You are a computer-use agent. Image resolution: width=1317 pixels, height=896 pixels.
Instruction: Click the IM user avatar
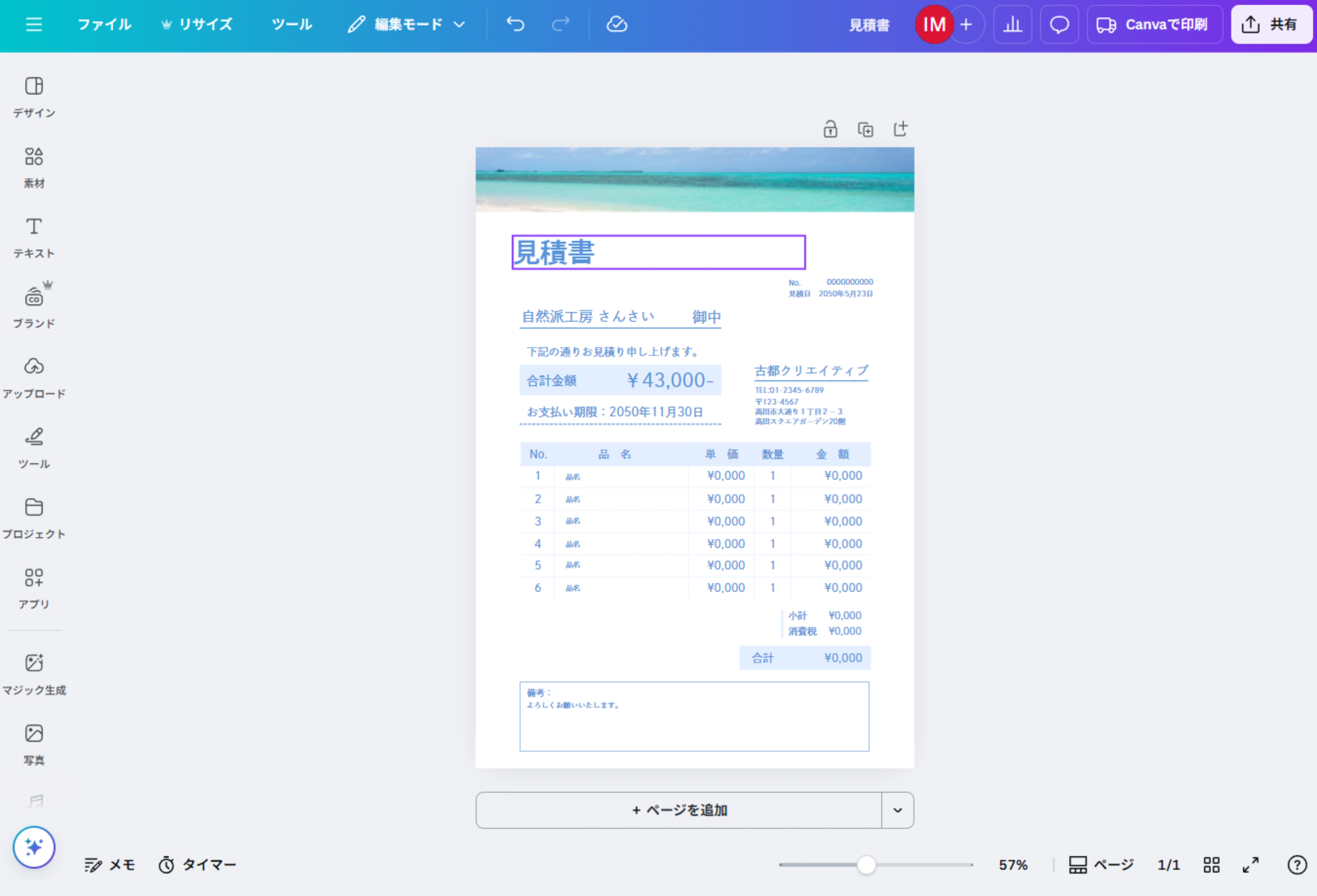934,24
